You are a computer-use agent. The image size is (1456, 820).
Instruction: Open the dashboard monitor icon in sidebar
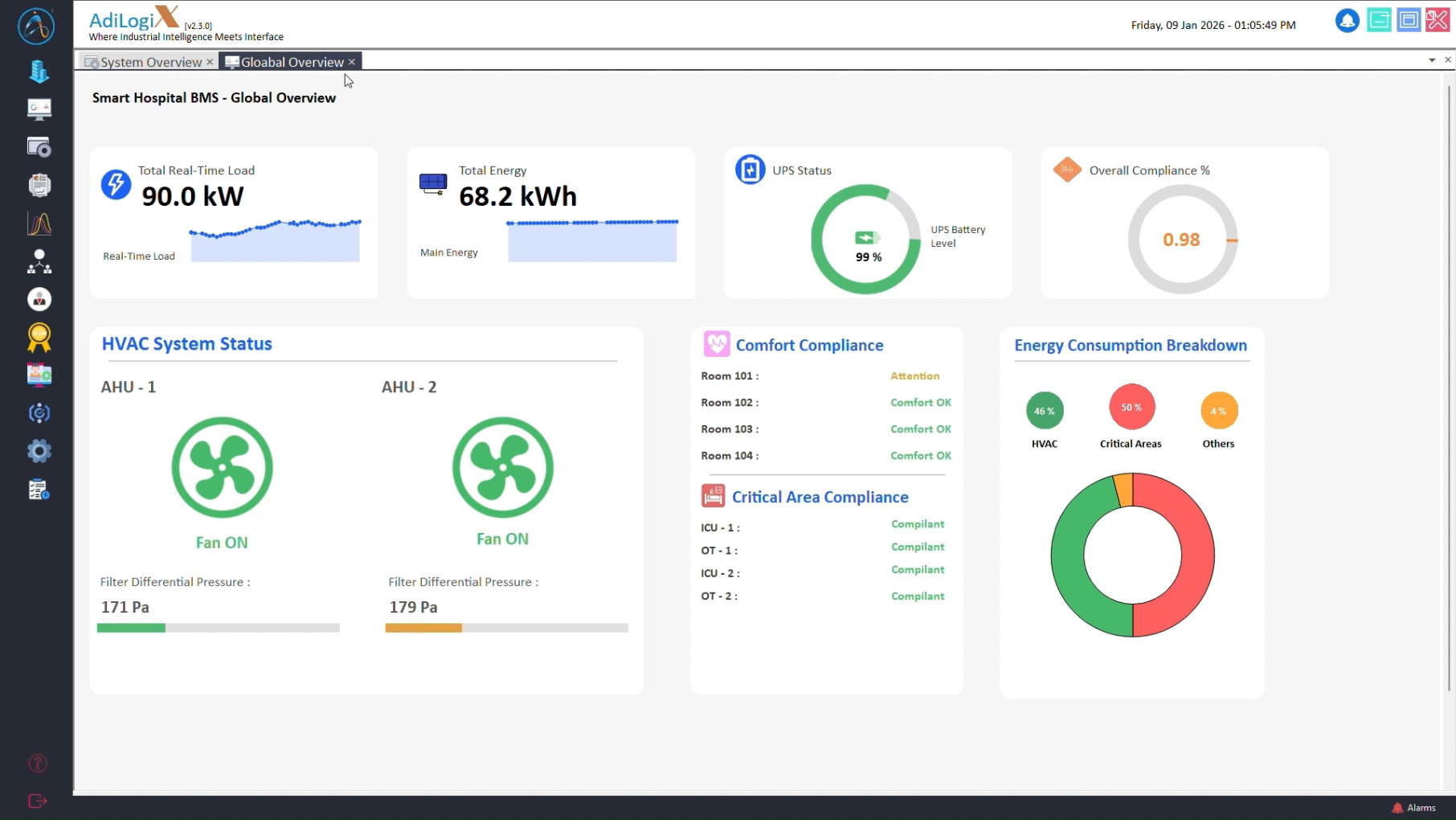point(39,109)
